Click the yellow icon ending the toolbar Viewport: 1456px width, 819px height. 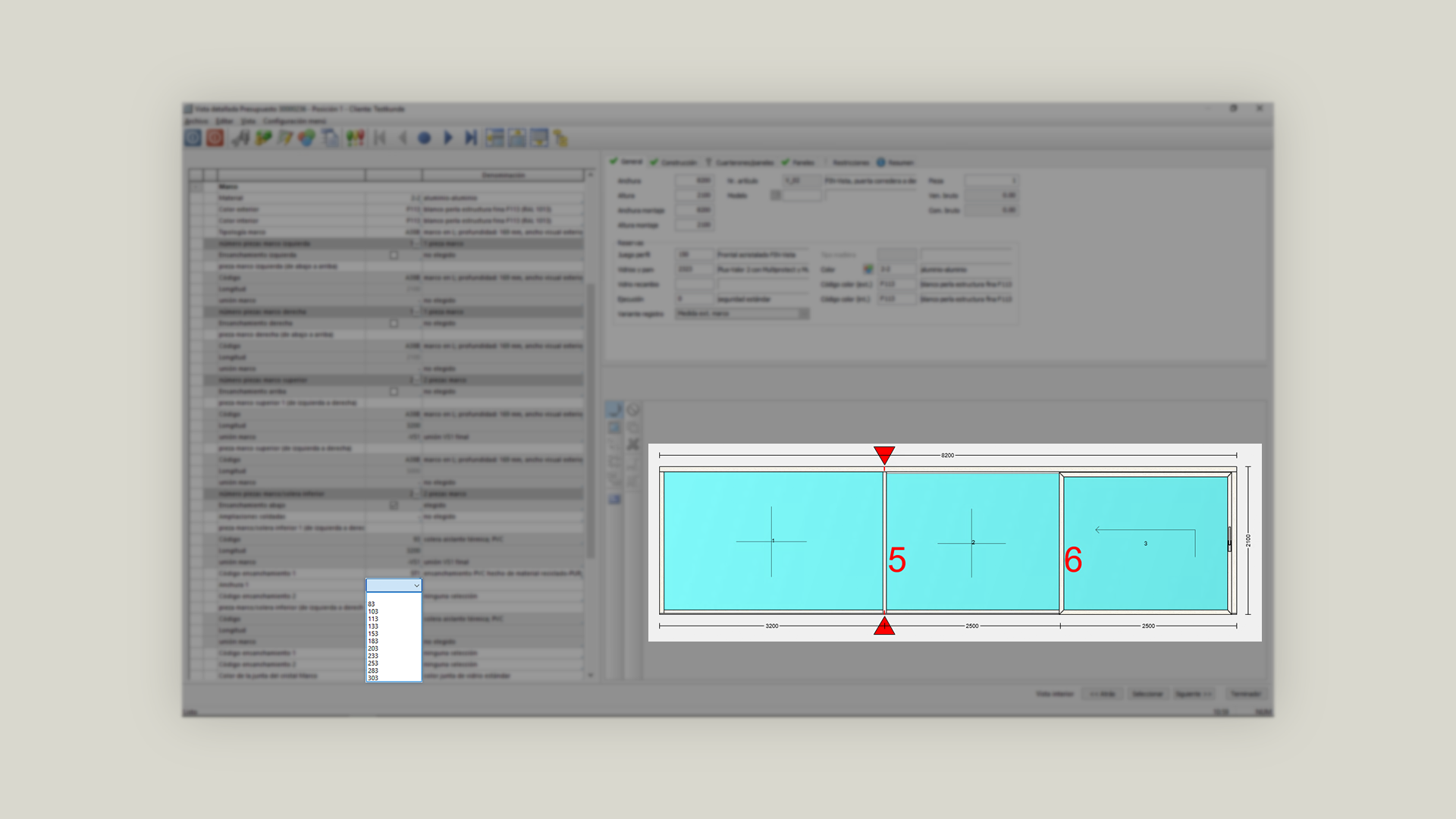[560, 138]
